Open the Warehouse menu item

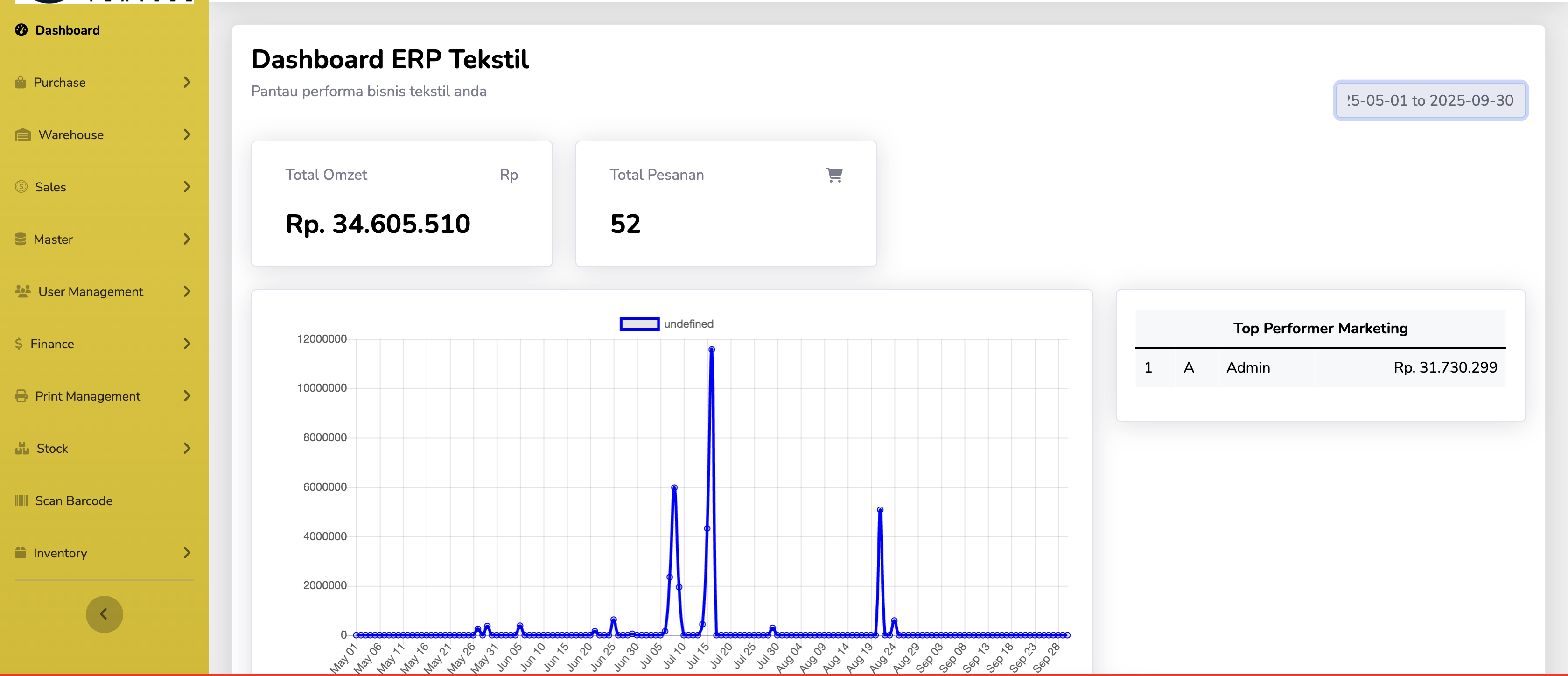coord(71,134)
